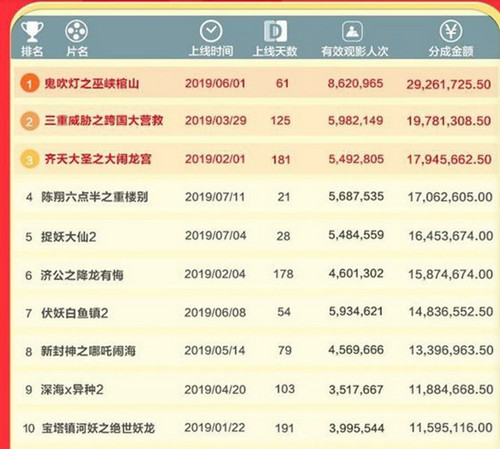The image size is (500, 449).
Task: Open film 鬼吹灯之巫峡棺山
Action: (92, 83)
